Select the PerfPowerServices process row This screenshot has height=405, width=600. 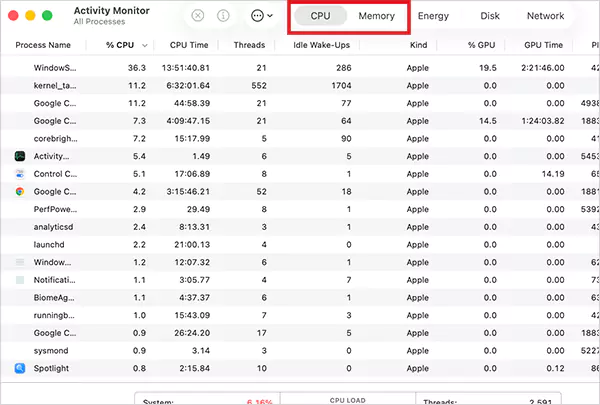tap(300, 209)
